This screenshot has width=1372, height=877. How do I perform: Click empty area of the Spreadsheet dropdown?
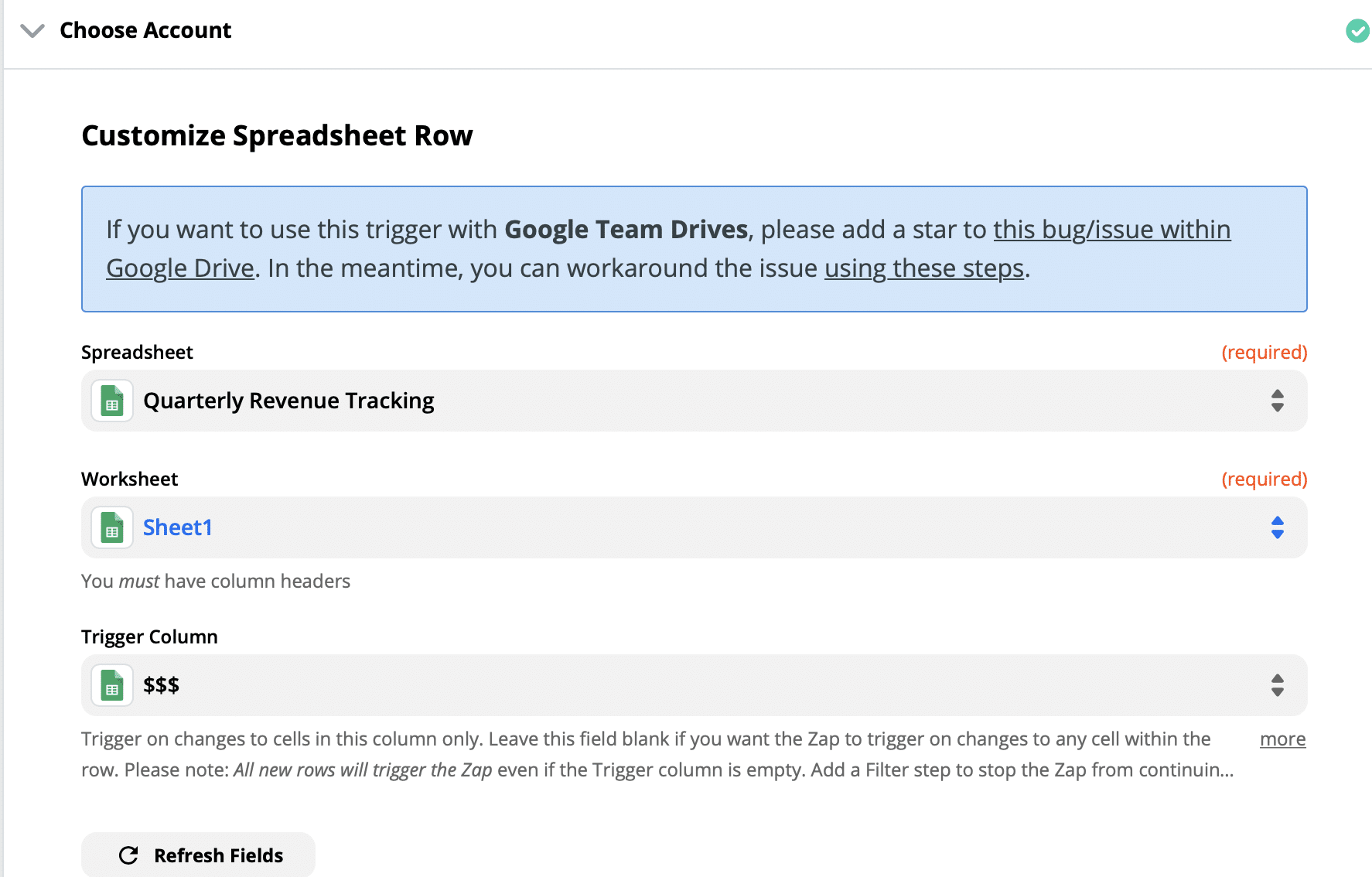click(773, 401)
